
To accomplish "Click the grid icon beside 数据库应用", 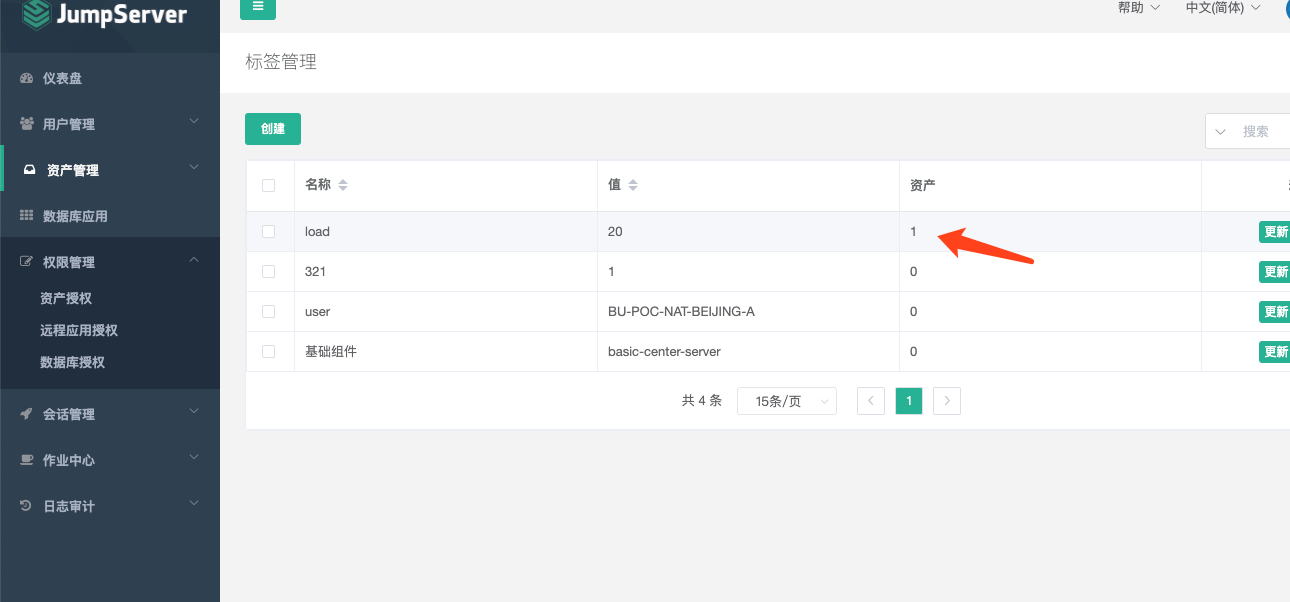I will click(x=27, y=216).
